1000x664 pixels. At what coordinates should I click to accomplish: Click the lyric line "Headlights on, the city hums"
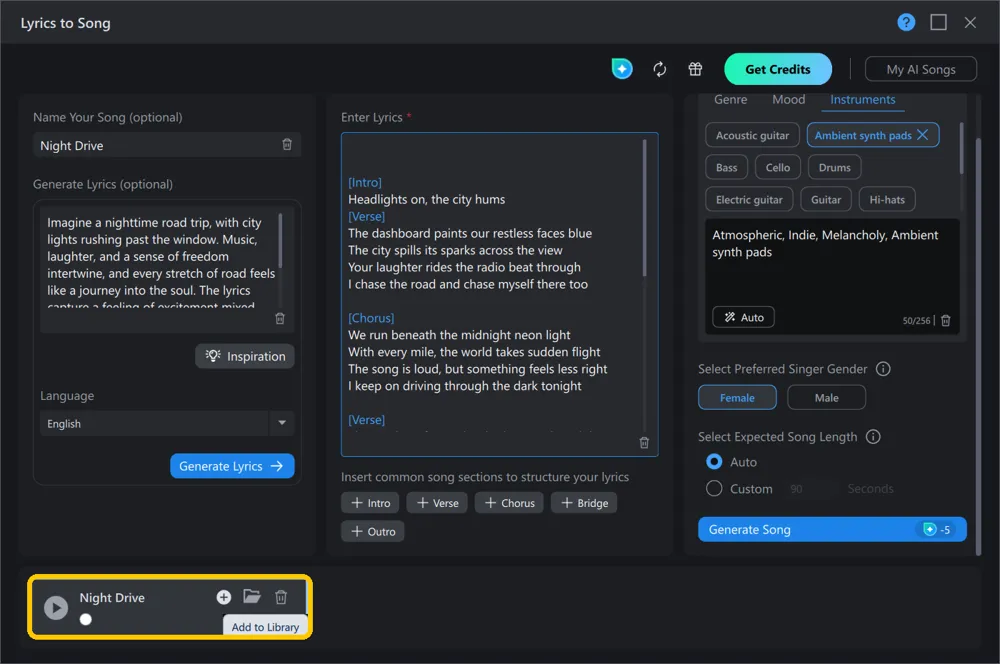[x=426, y=199]
